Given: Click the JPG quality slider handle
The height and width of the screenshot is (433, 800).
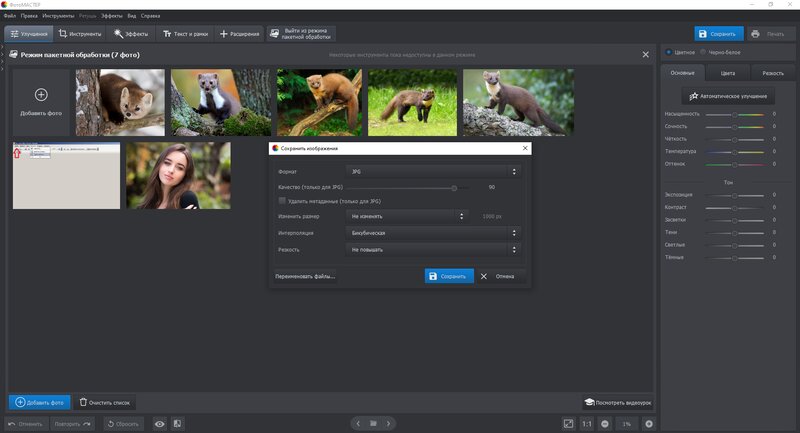Looking at the screenshot, I should [x=454, y=188].
